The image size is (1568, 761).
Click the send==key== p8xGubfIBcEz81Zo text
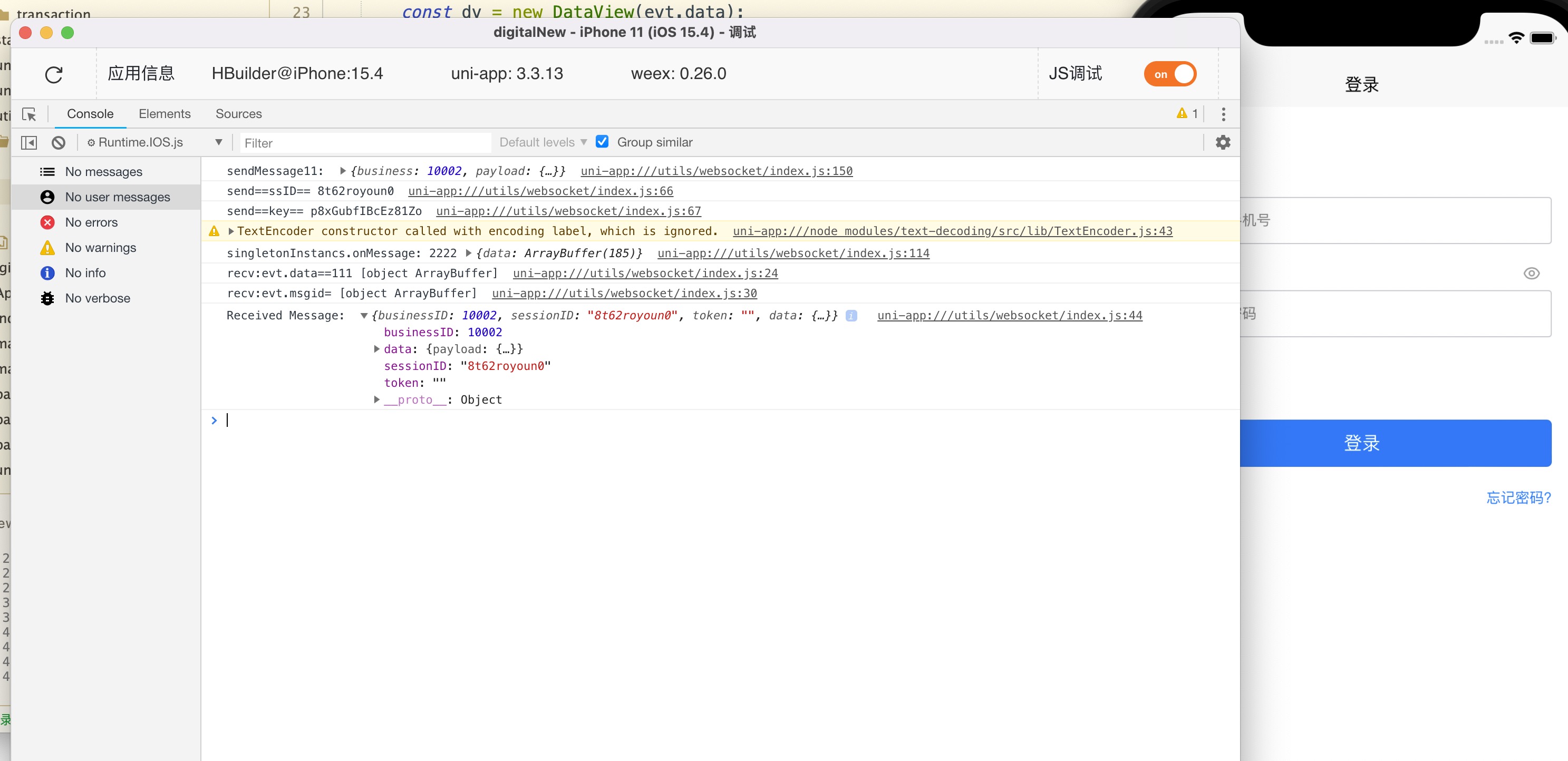[324, 211]
